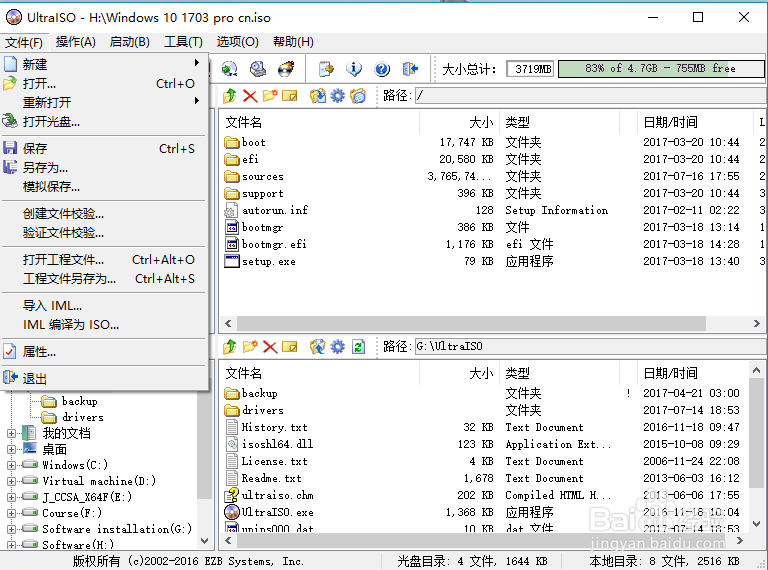Select the sources folder in ISO pane

click(x=254, y=176)
